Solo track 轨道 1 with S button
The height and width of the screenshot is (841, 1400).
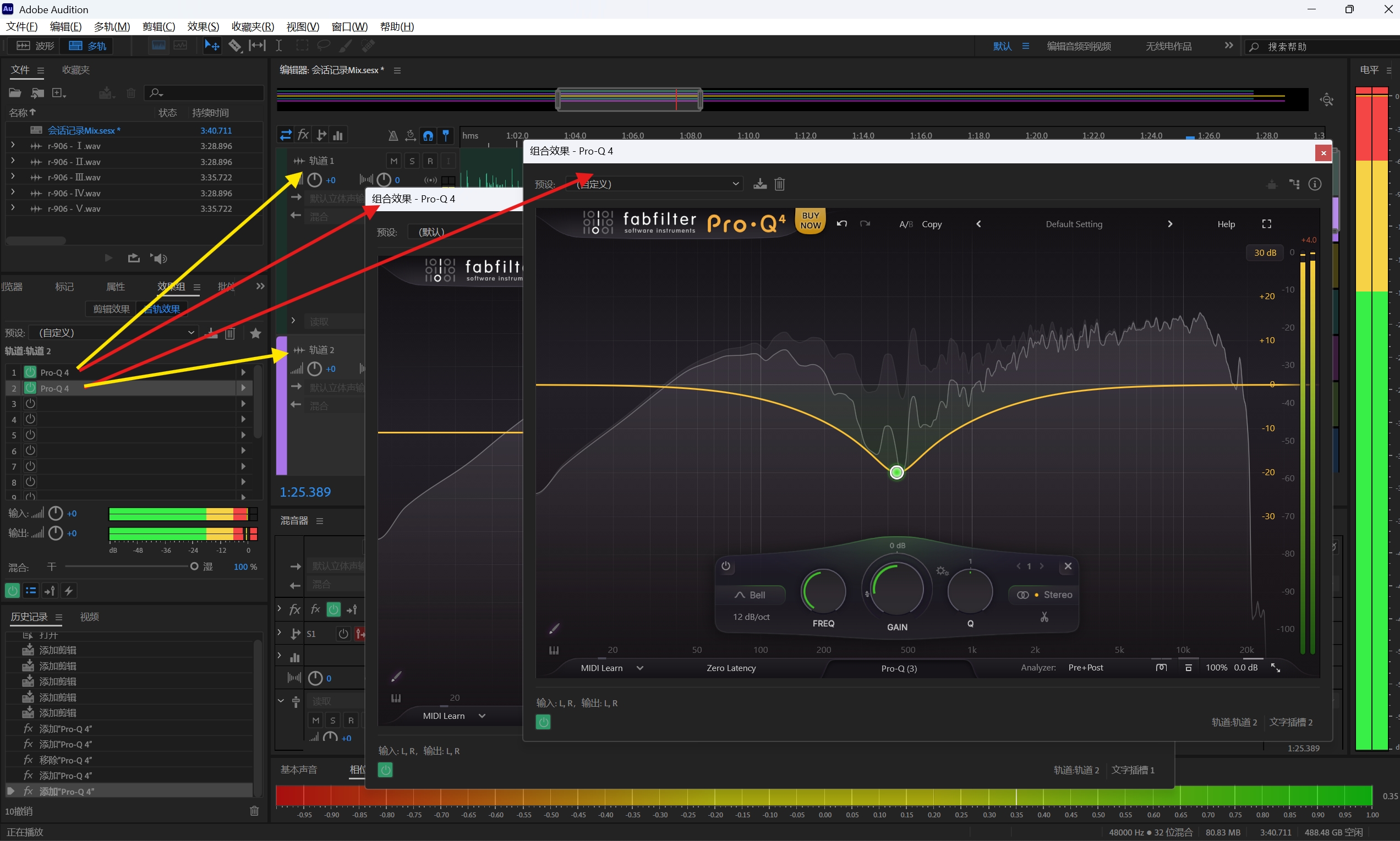point(412,161)
